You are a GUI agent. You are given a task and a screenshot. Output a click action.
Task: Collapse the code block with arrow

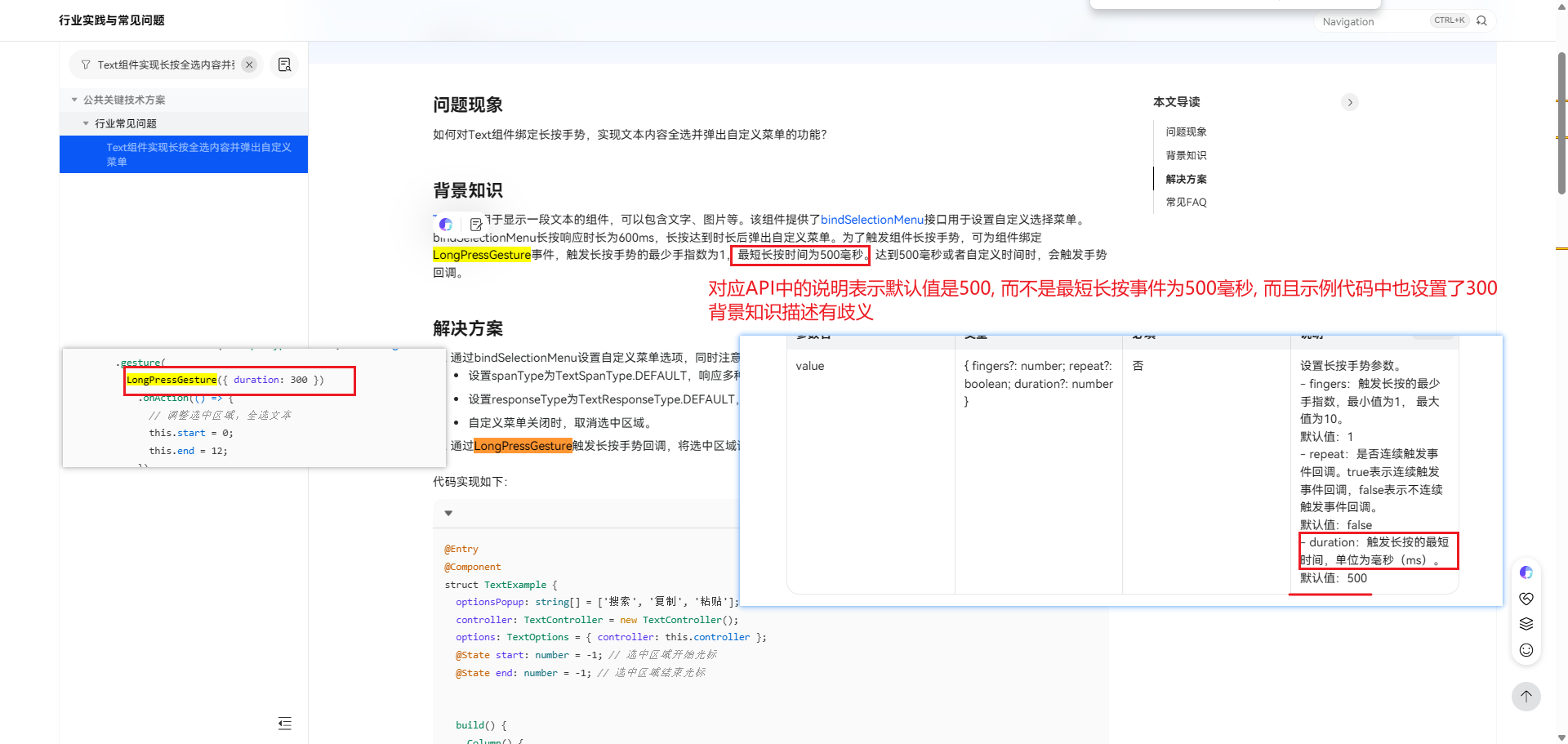[x=448, y=513]
